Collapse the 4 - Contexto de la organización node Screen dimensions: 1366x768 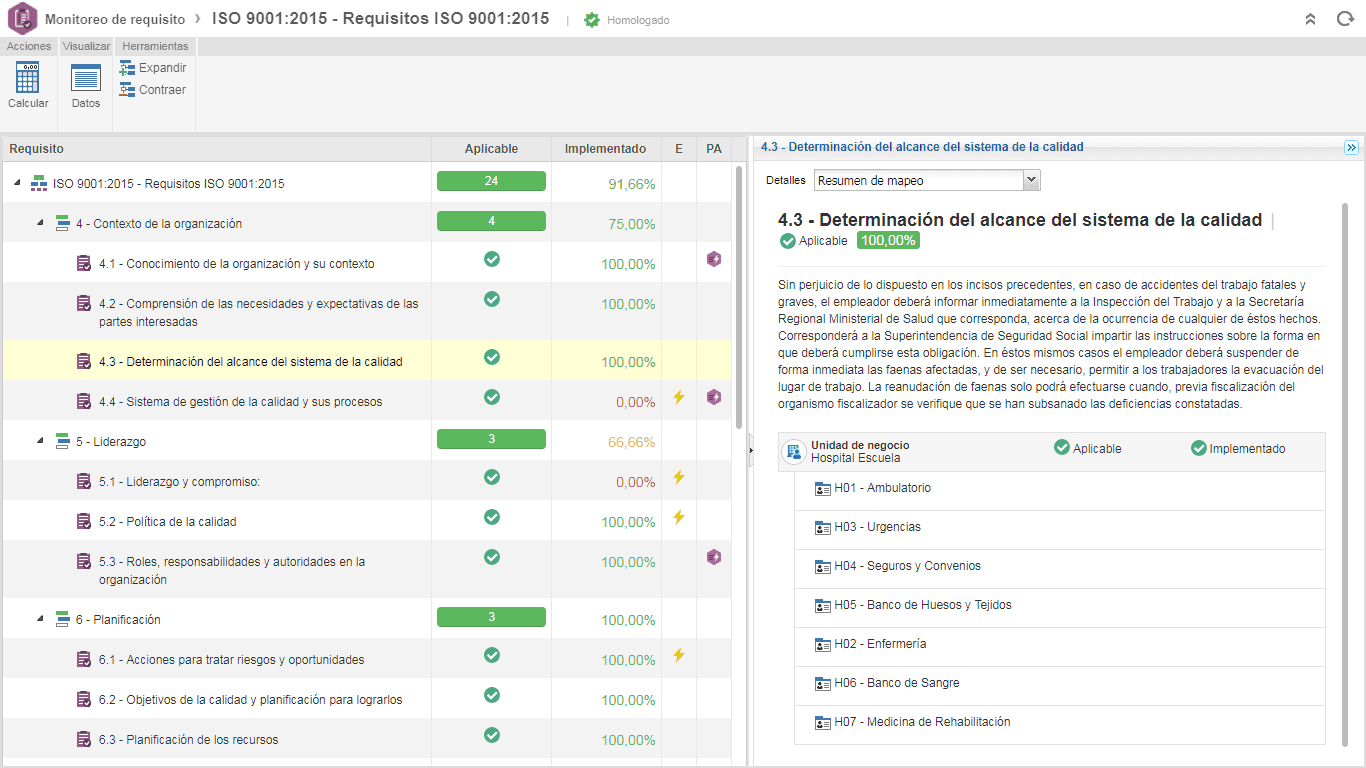coord(41,223)
